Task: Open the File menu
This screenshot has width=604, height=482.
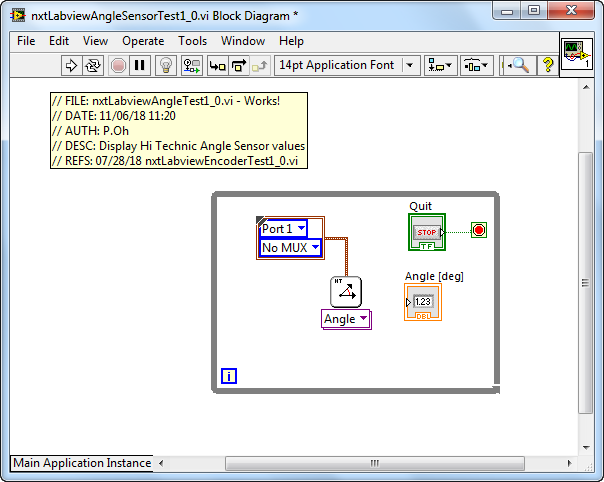Action: coord(26,41)
